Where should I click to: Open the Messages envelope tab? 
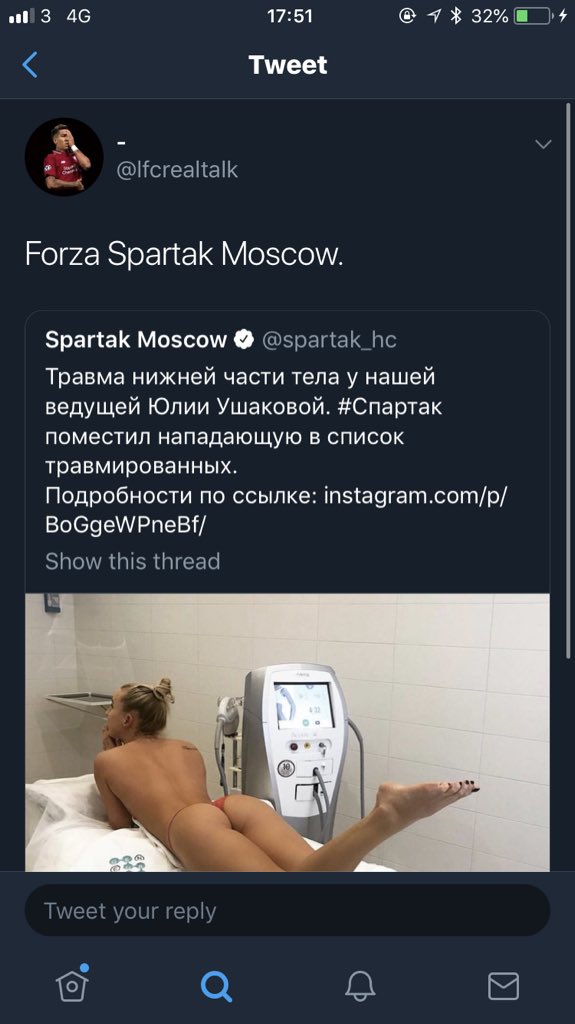503,985
